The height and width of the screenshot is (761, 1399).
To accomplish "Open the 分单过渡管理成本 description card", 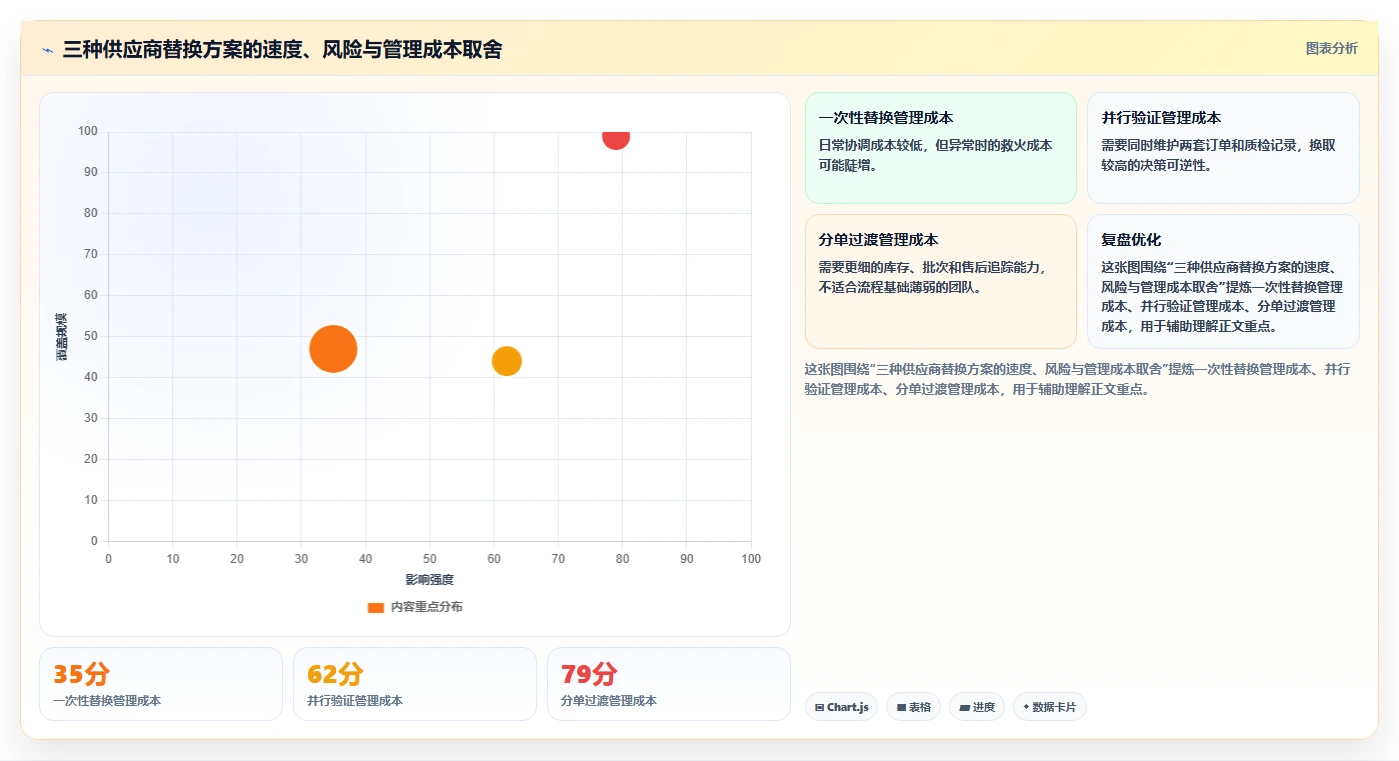I will (940, 281).
